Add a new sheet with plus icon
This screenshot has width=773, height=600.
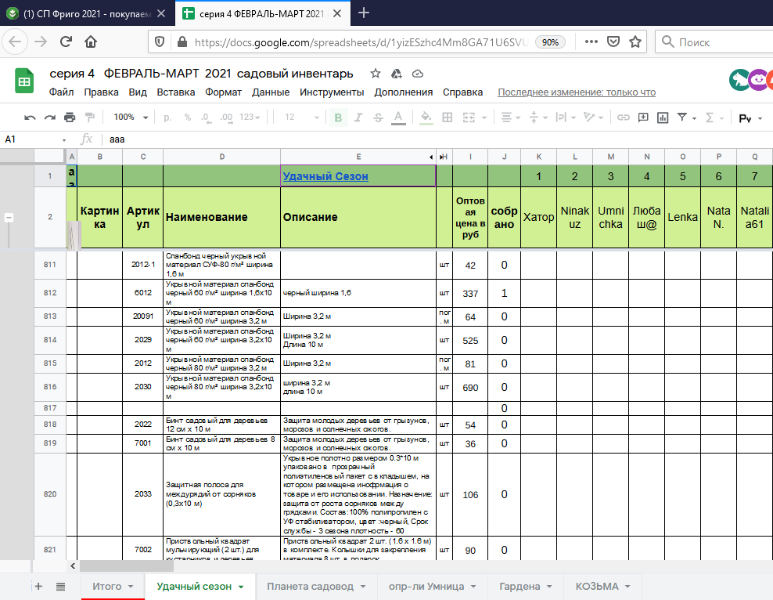click(38, 585)
